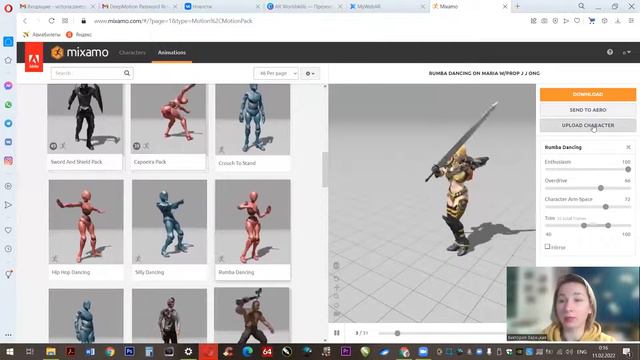Switch to the Characters tab
640x360 pixels.
click(132, 53)
